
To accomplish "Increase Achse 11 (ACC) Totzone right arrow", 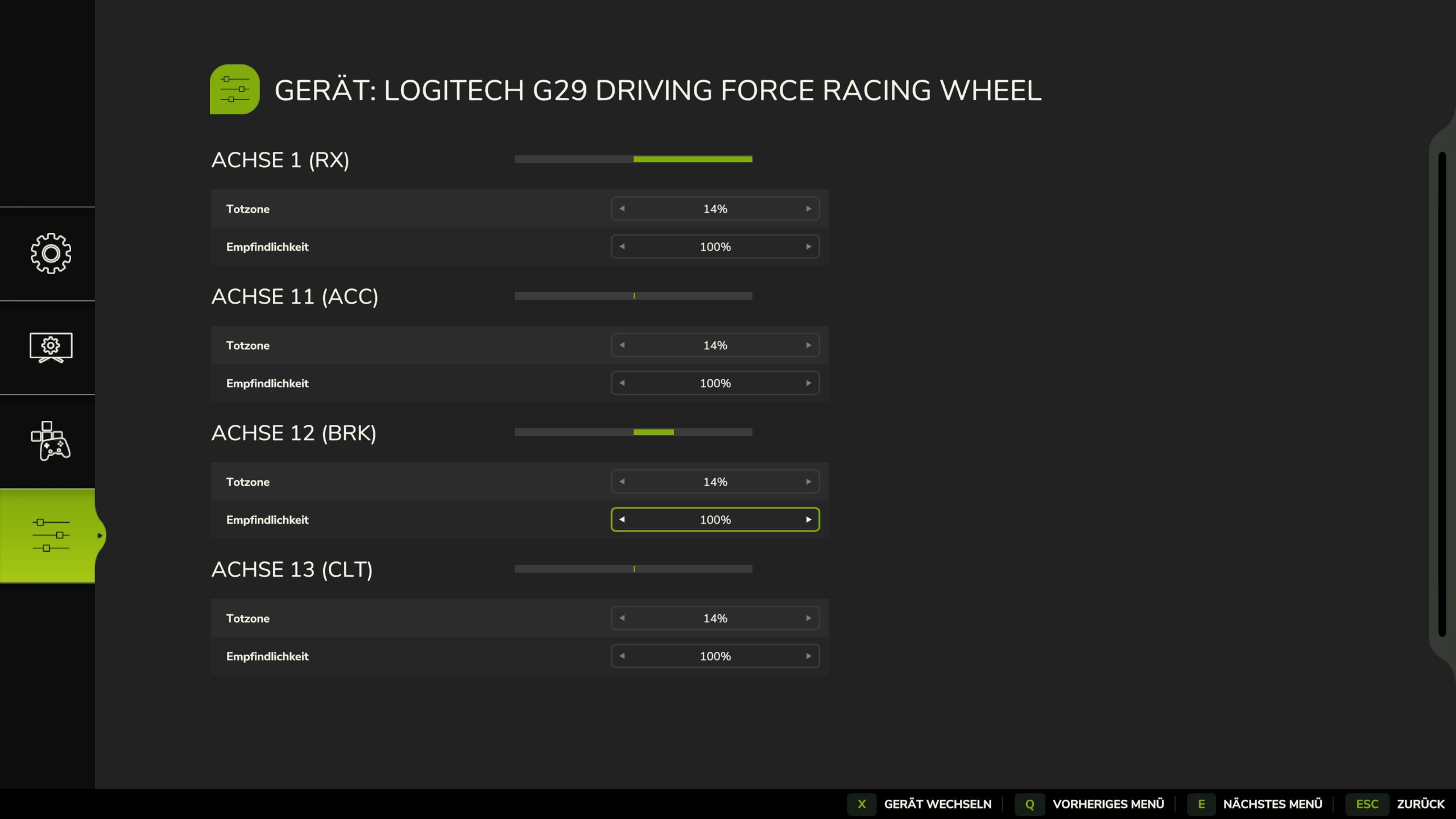I will [x=808, y=345].
